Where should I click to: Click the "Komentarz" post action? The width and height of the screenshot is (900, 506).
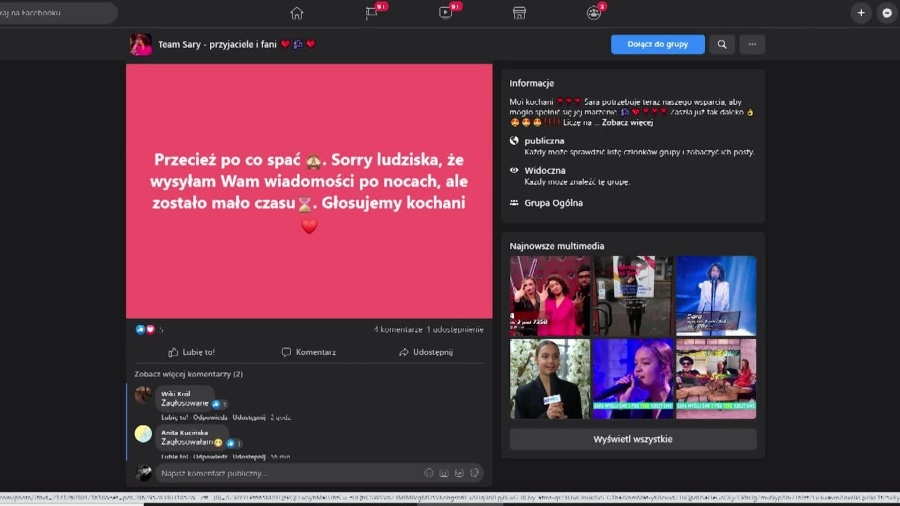click(x=309, y=352)
